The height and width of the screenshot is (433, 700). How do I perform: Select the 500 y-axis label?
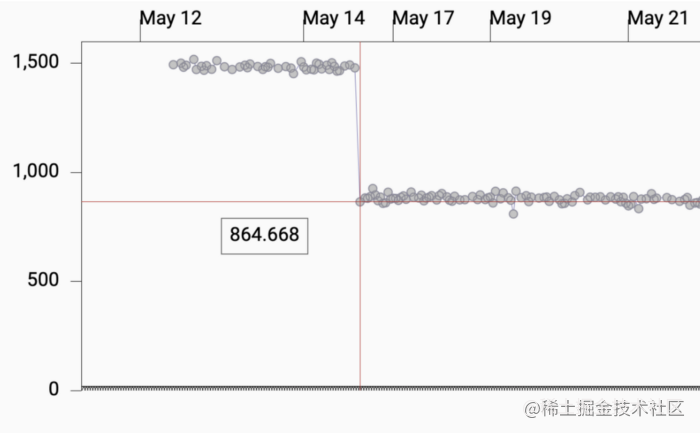tap(43, 280)
